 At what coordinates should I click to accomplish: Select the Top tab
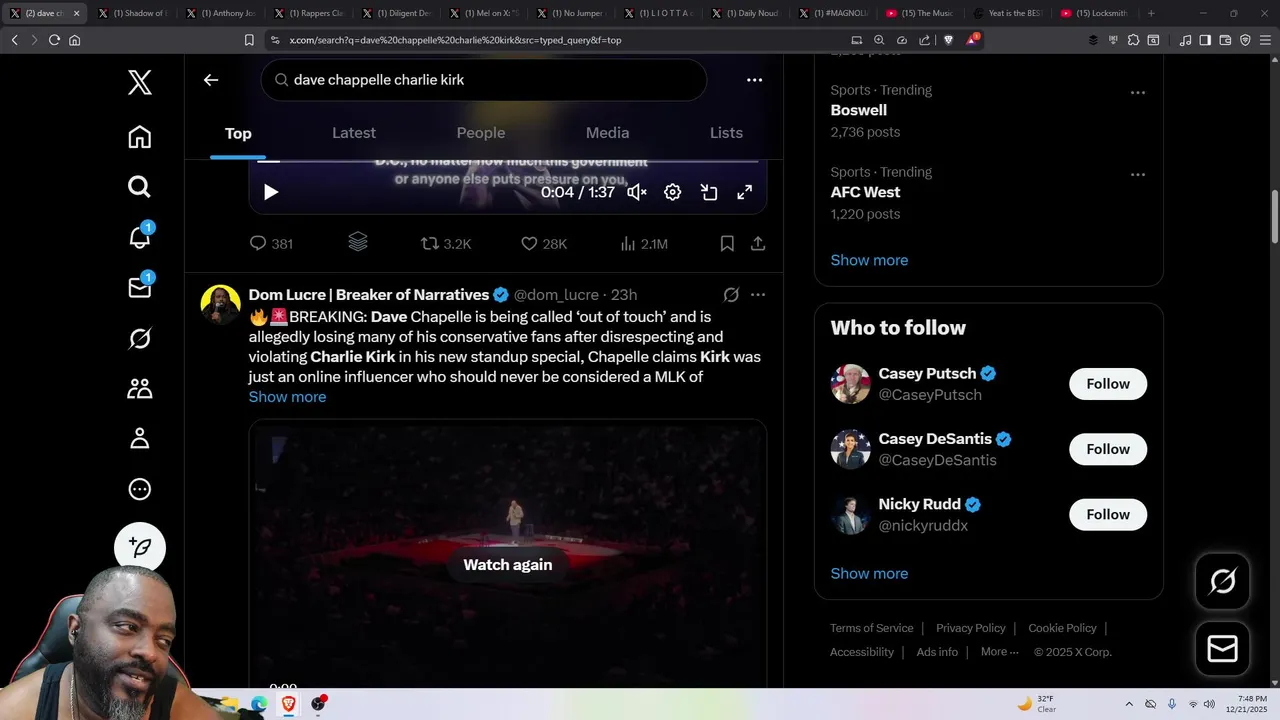238,133
